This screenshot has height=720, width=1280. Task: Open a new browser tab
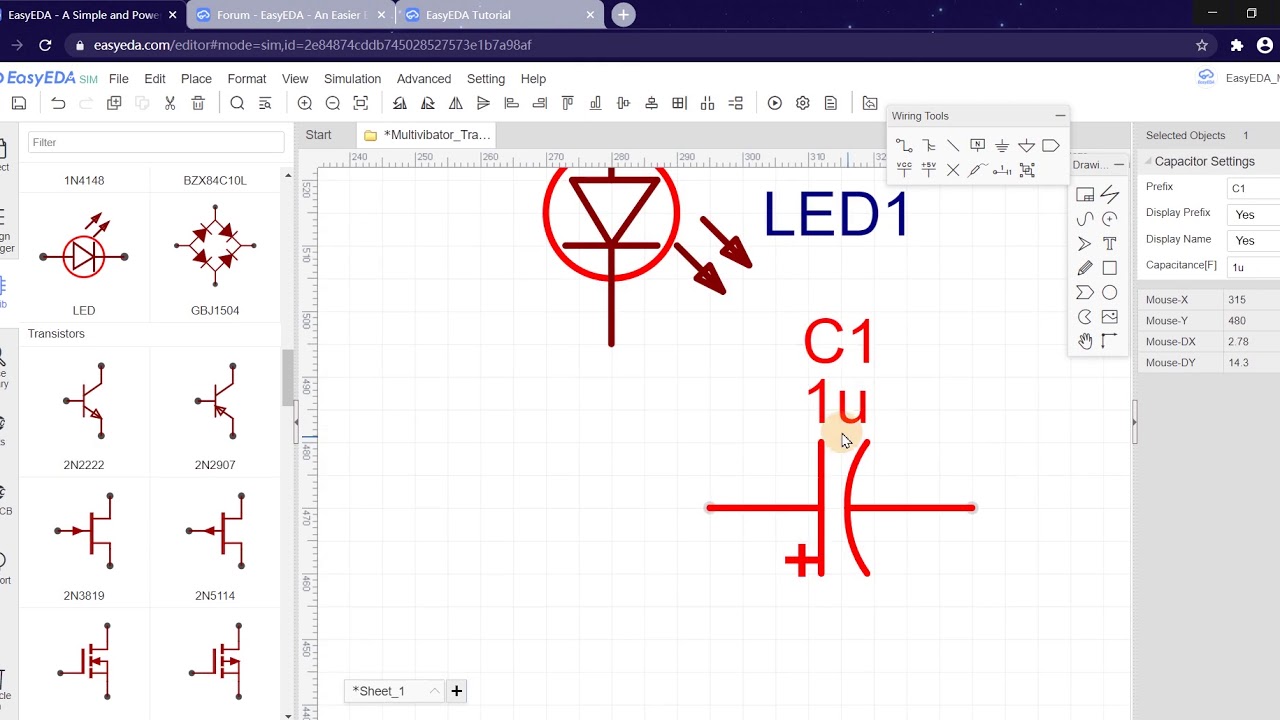click(x=623, y=15)
